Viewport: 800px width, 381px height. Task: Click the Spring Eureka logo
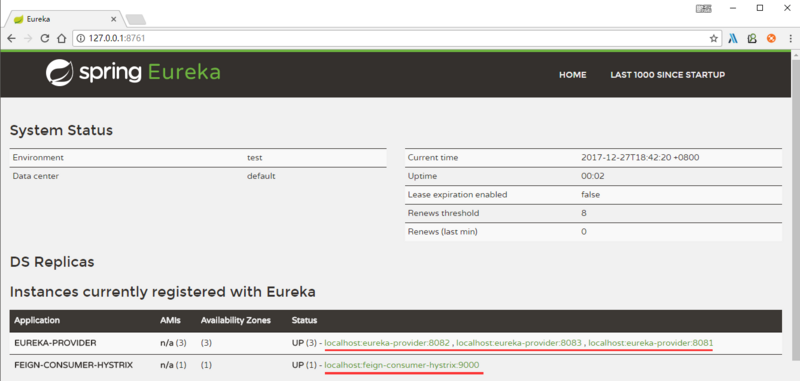[133, 72]
